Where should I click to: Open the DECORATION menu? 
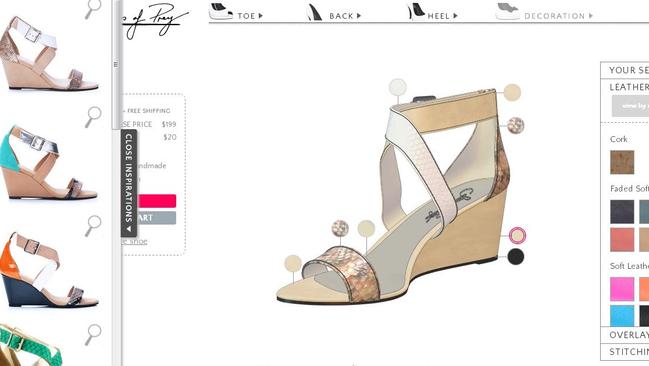554,16
